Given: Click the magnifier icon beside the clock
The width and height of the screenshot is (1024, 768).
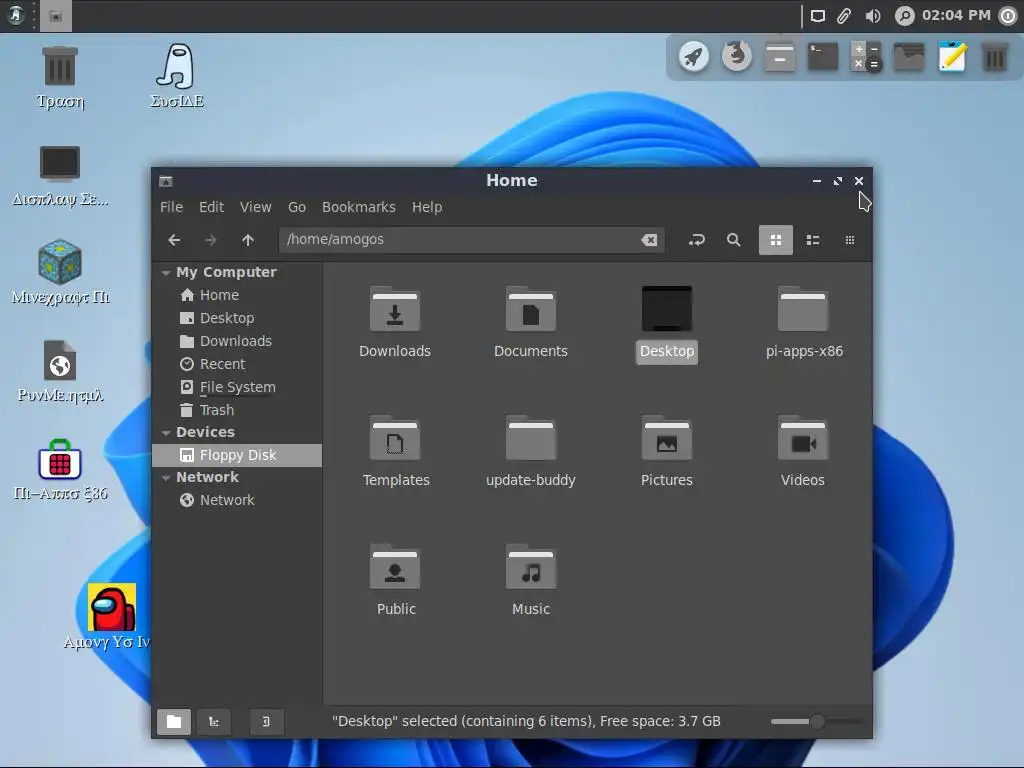Looking at the screenshot, I should (904, 16).
